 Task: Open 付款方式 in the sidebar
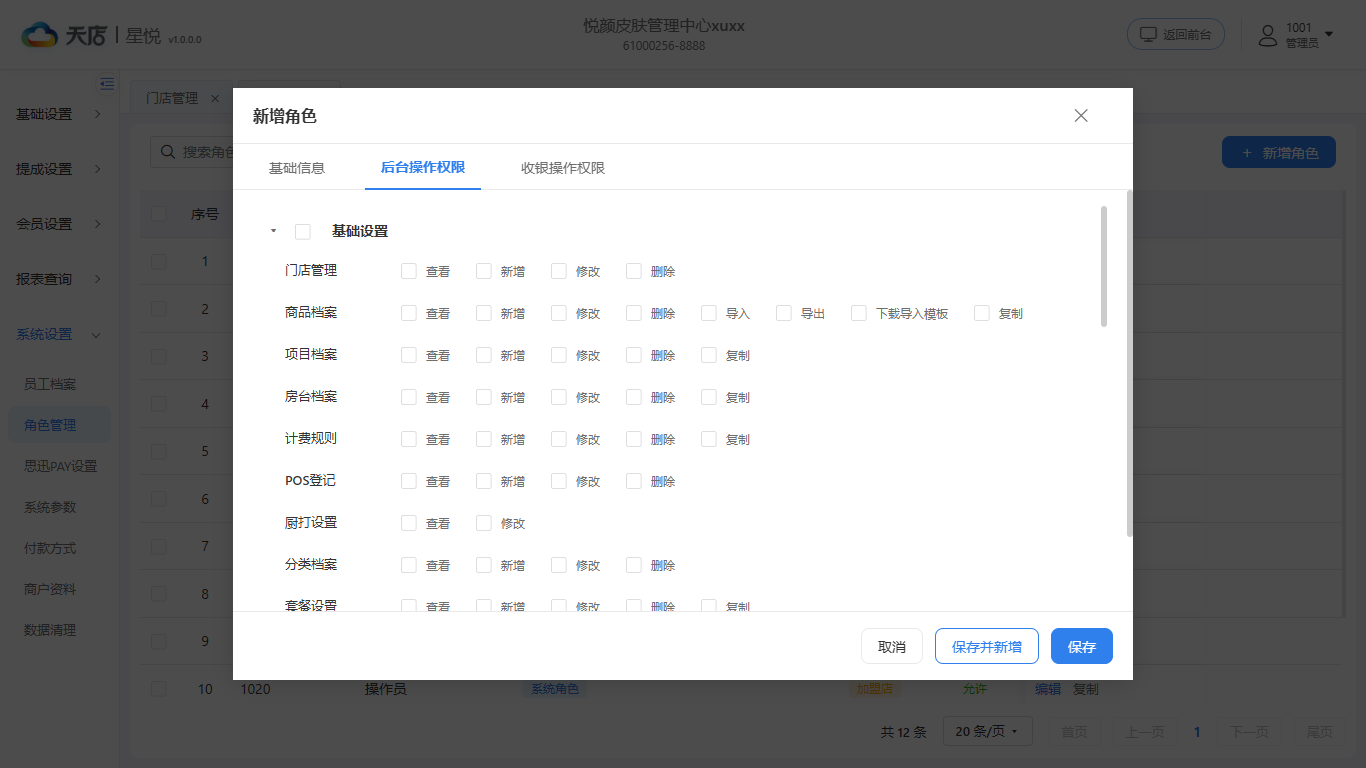point(50,548)
